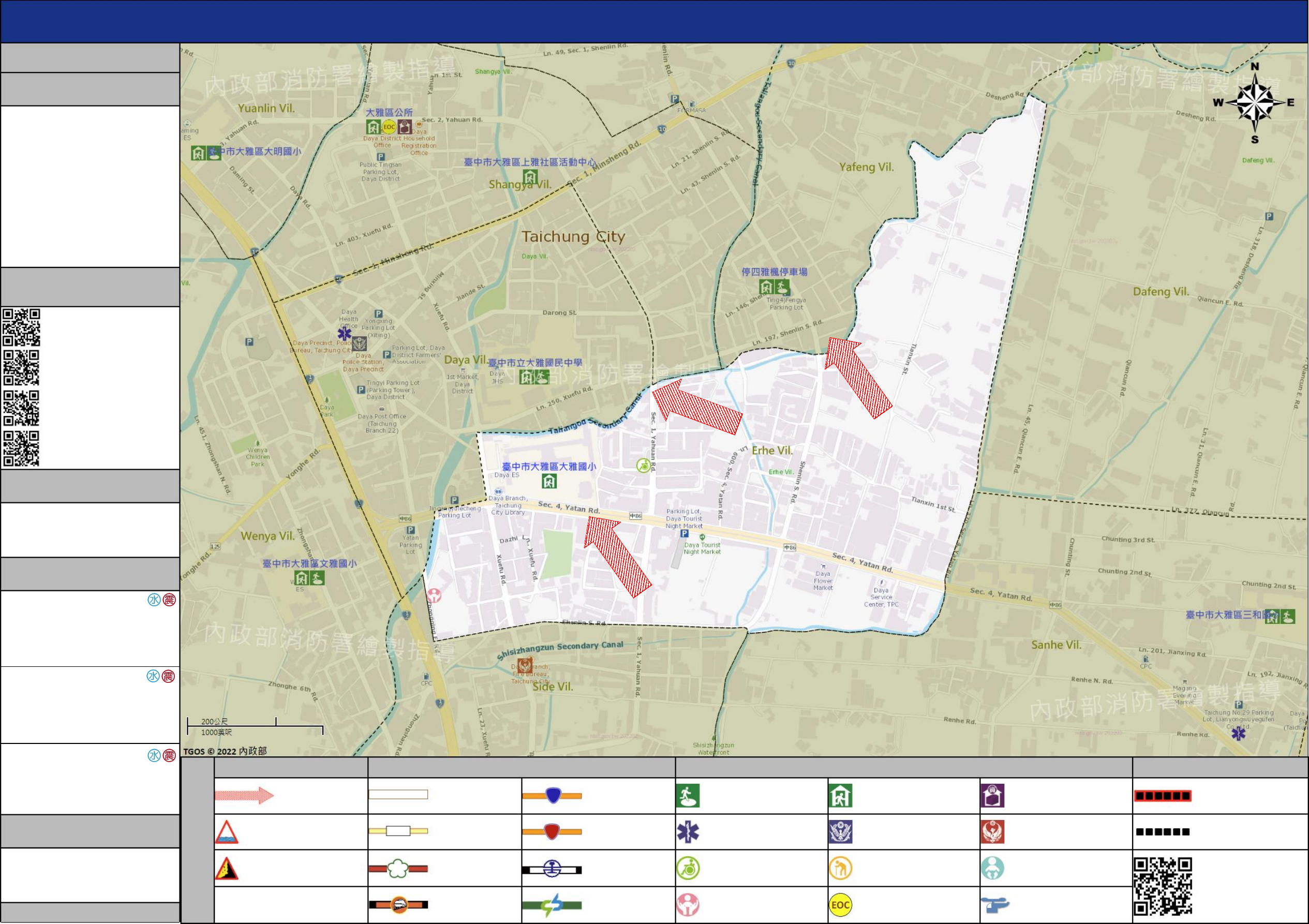Select the green wheelchair legend icon

(x=688, y=869)
